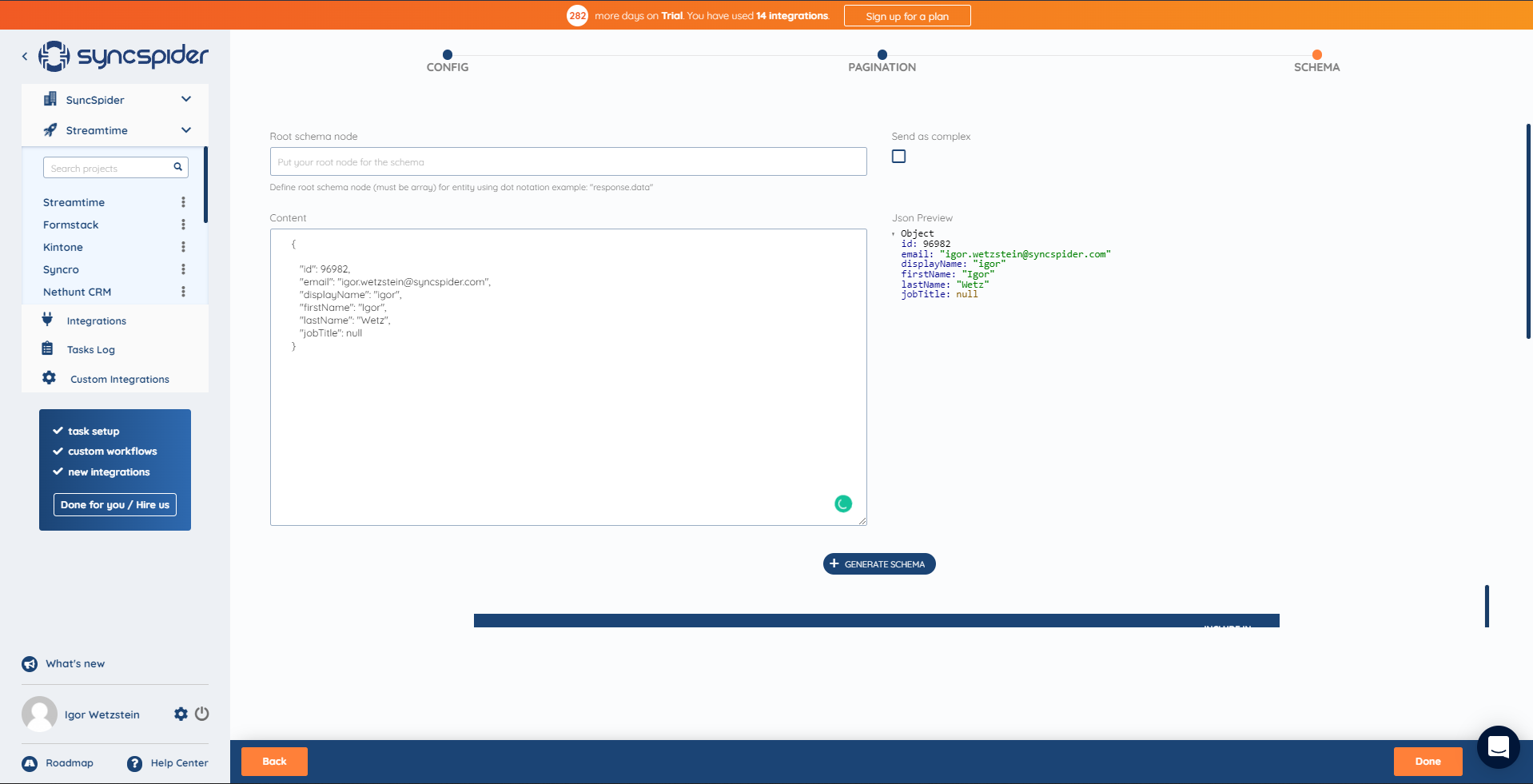The height and width of the screenshot is (784, 1533).
Task: Click the task setup checkmark item
Action: (86, 431)
